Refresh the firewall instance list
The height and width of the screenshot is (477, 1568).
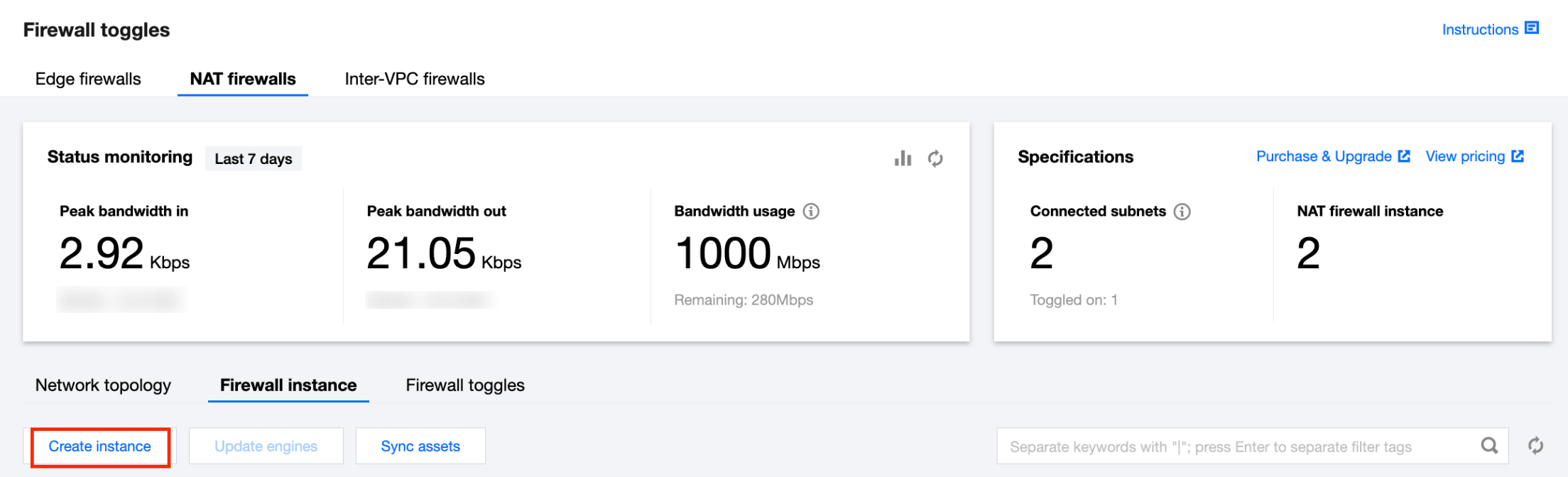pyautogui.click(x=1535, y=446)
